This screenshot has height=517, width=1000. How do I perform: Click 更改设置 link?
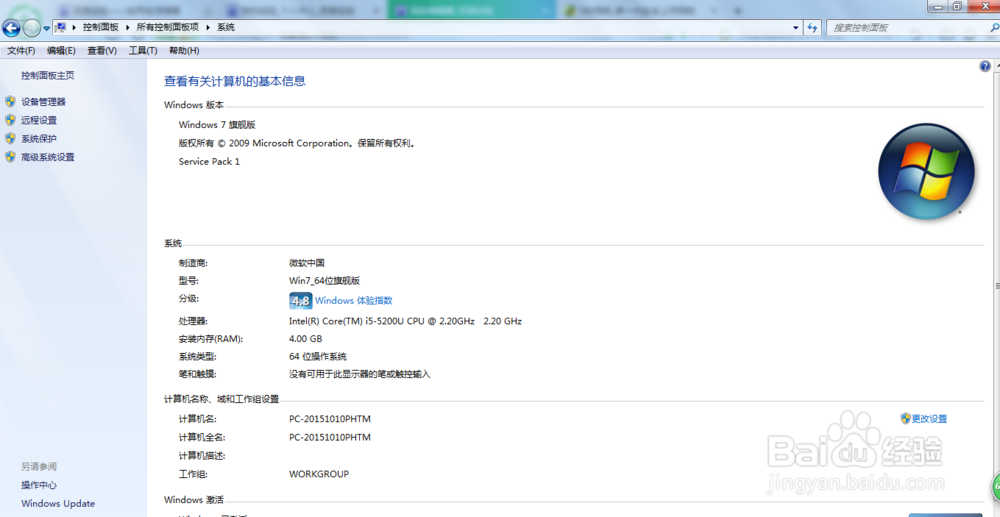[x=929, y=419]
